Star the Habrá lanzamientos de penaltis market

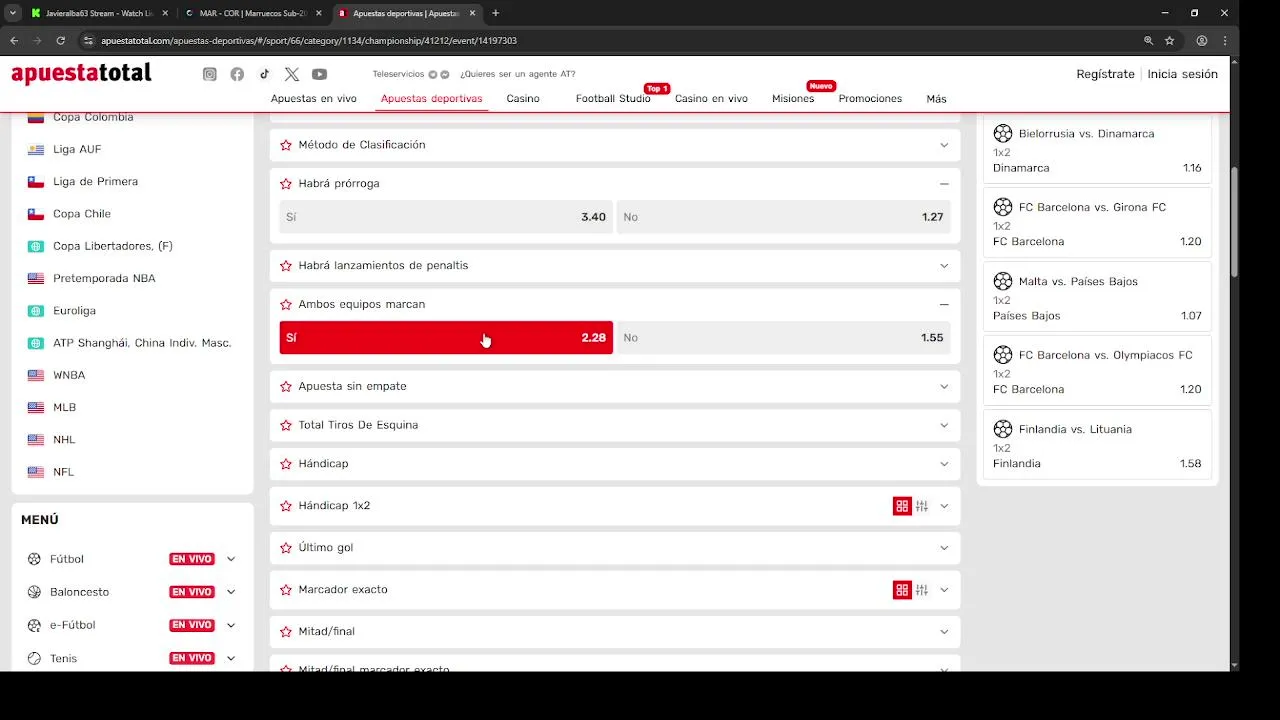coord(286,266)
